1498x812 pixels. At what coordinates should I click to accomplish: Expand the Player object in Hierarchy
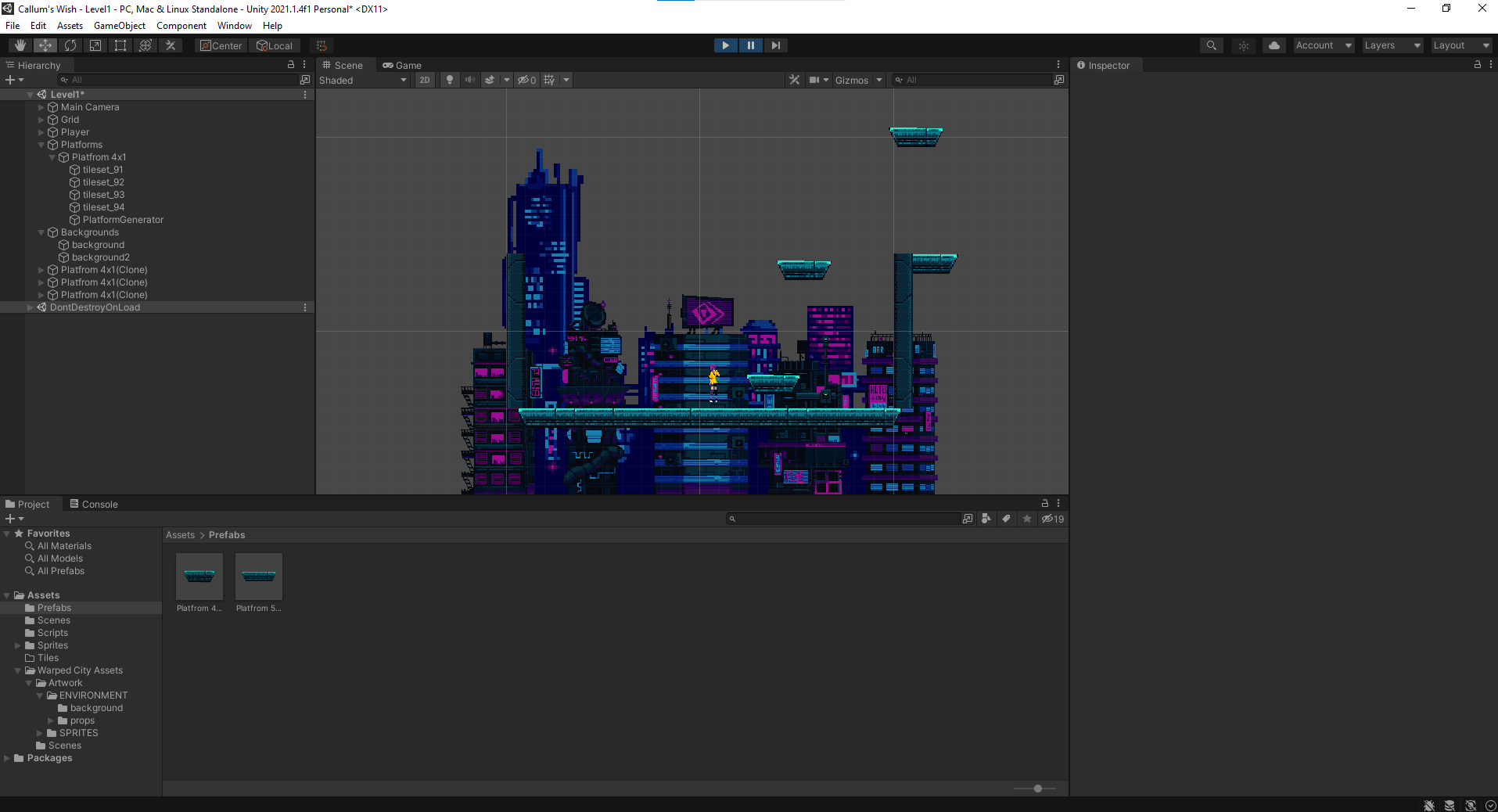pyautogui.click(x=41, y=132)
